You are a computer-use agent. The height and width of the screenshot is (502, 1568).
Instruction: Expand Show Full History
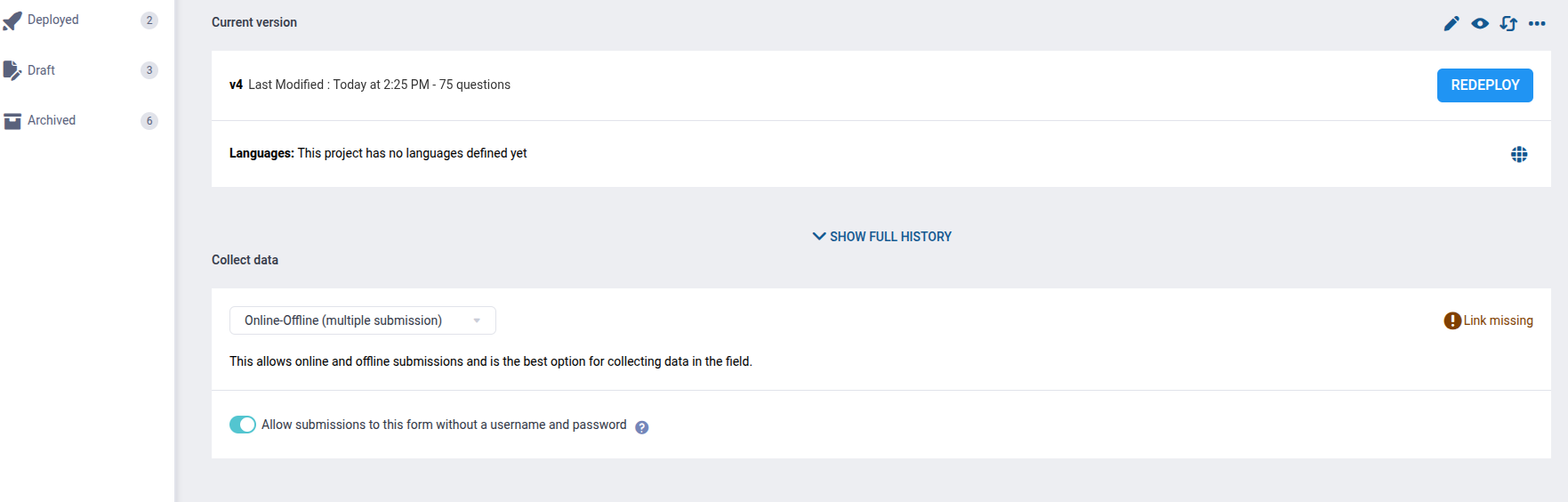[882, 237]
